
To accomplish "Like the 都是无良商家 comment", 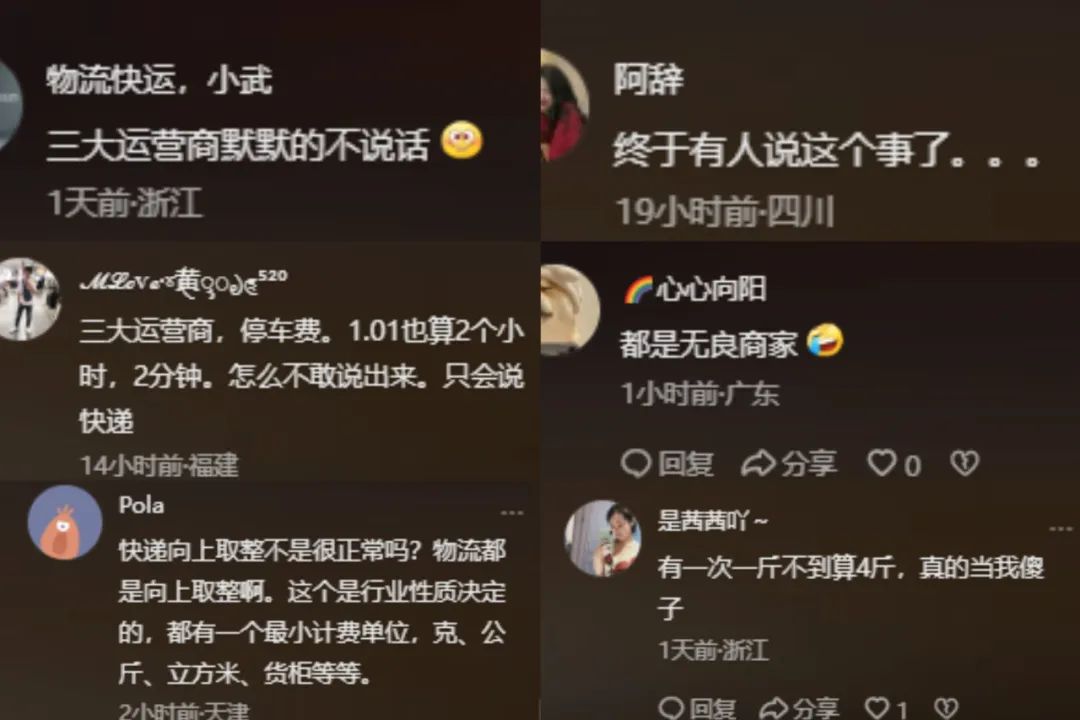I will [882, 463].
